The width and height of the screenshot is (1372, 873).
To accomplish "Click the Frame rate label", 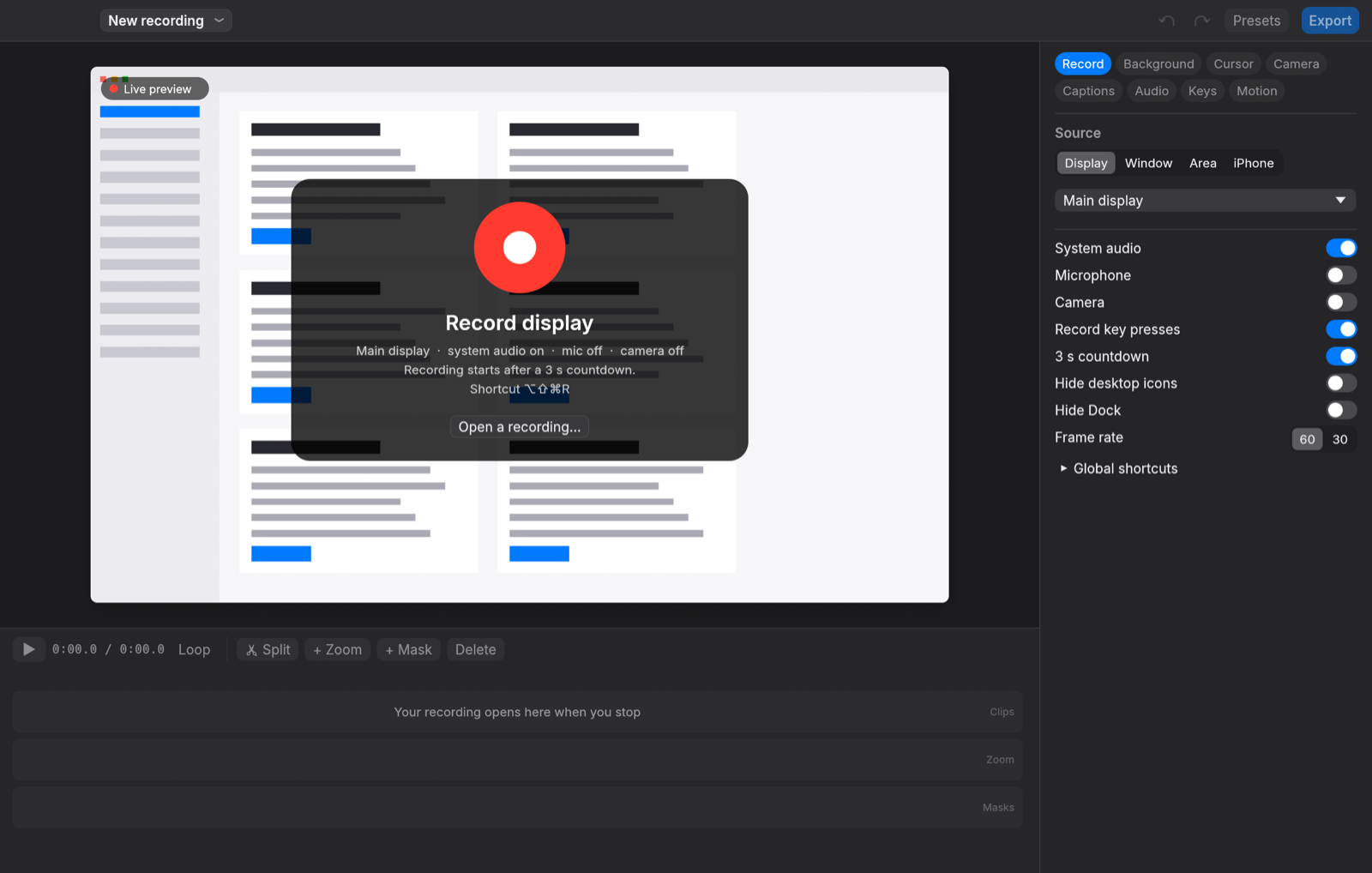I will coord(1089,437).
